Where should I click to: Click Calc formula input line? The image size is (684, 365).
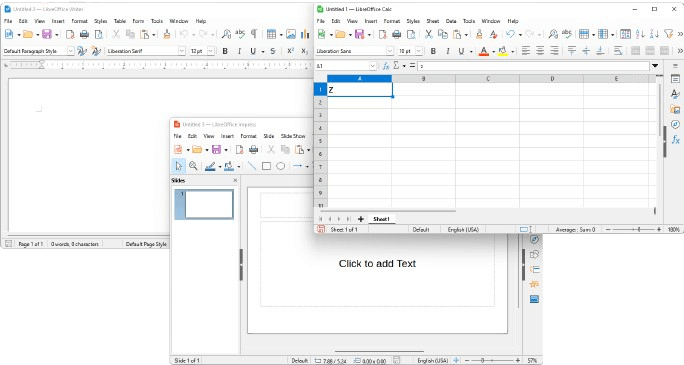click(x=534, y=66)
